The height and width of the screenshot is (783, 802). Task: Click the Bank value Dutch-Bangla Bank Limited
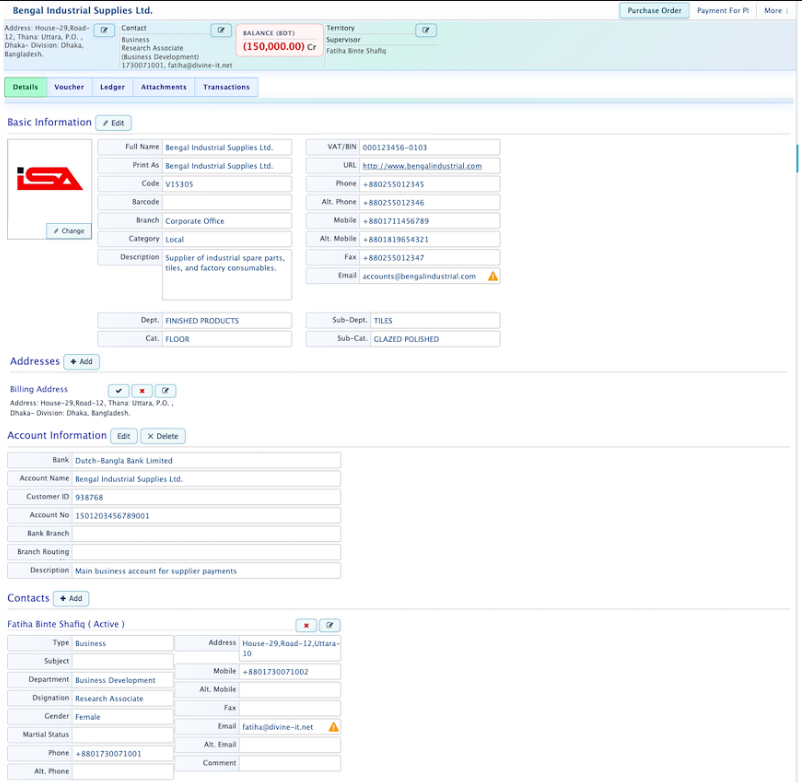[x=206, y=460]
